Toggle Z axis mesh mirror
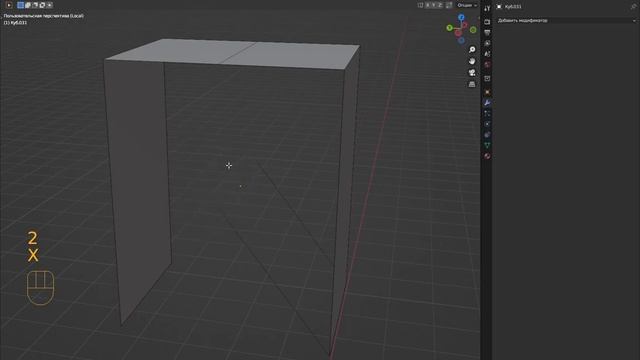The width and height of the screenshot is (640, 360). click(440, 5)
